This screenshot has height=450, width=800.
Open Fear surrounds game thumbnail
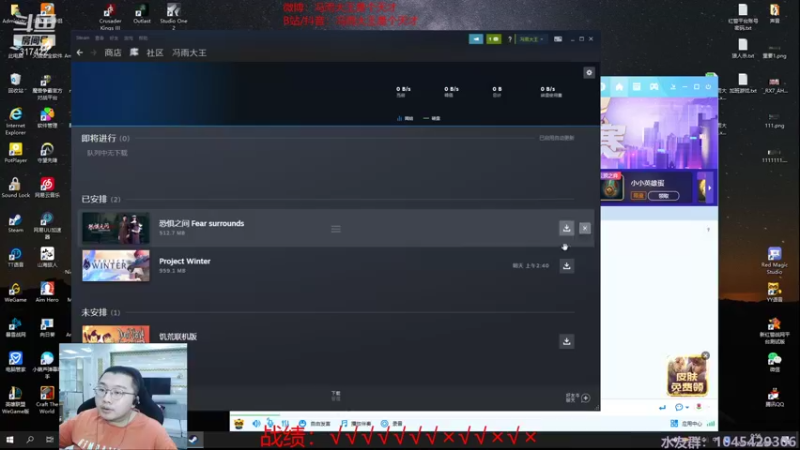click(116, 228)
